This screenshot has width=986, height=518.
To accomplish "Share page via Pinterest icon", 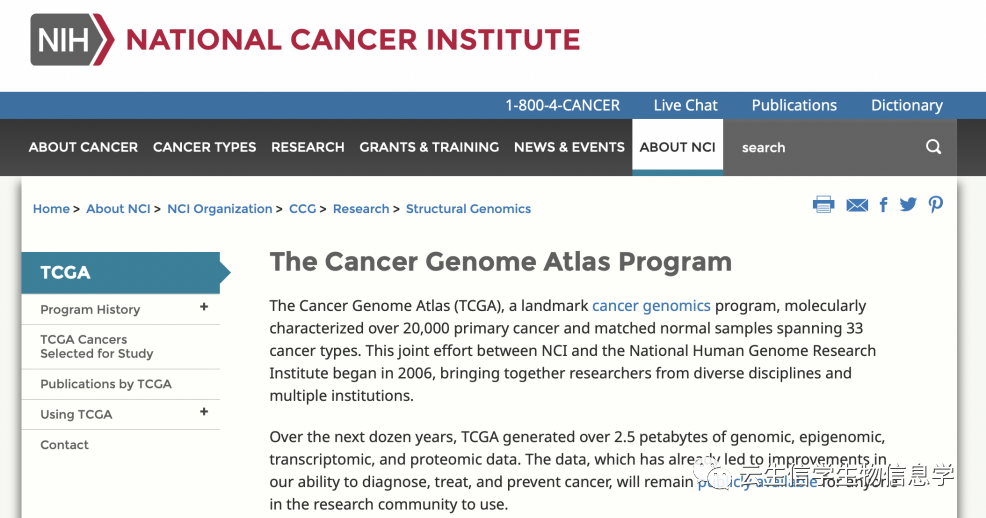I will tap(936, 205).
